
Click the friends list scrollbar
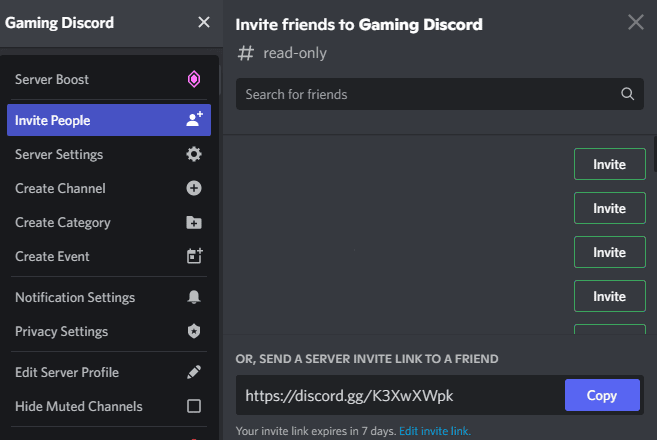(x=655, y=153)
